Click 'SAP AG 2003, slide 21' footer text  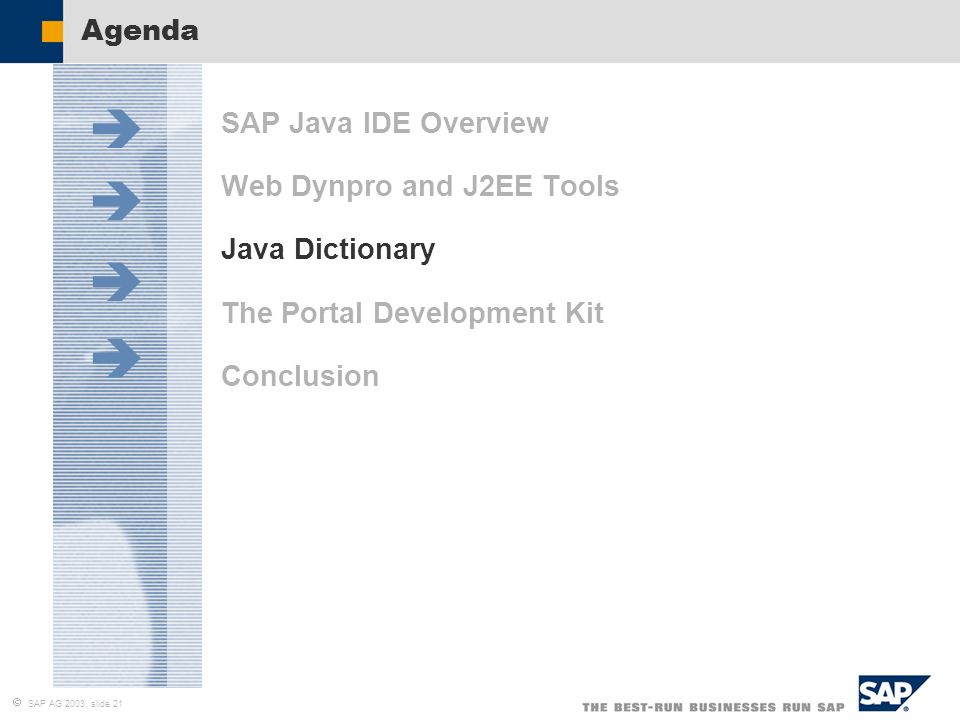click(x=75, y=703)
